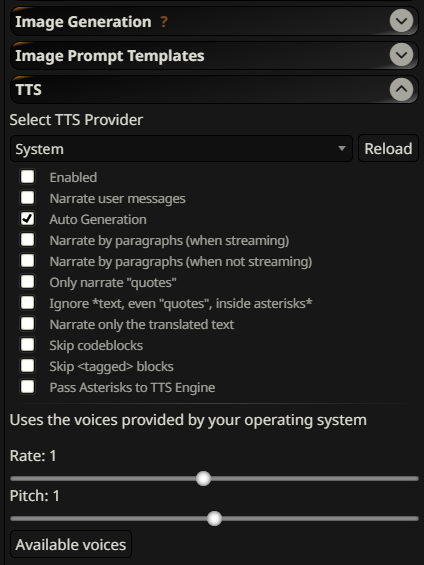Tick Pass Asterisks to TTS Engine

tap(28, 387)
